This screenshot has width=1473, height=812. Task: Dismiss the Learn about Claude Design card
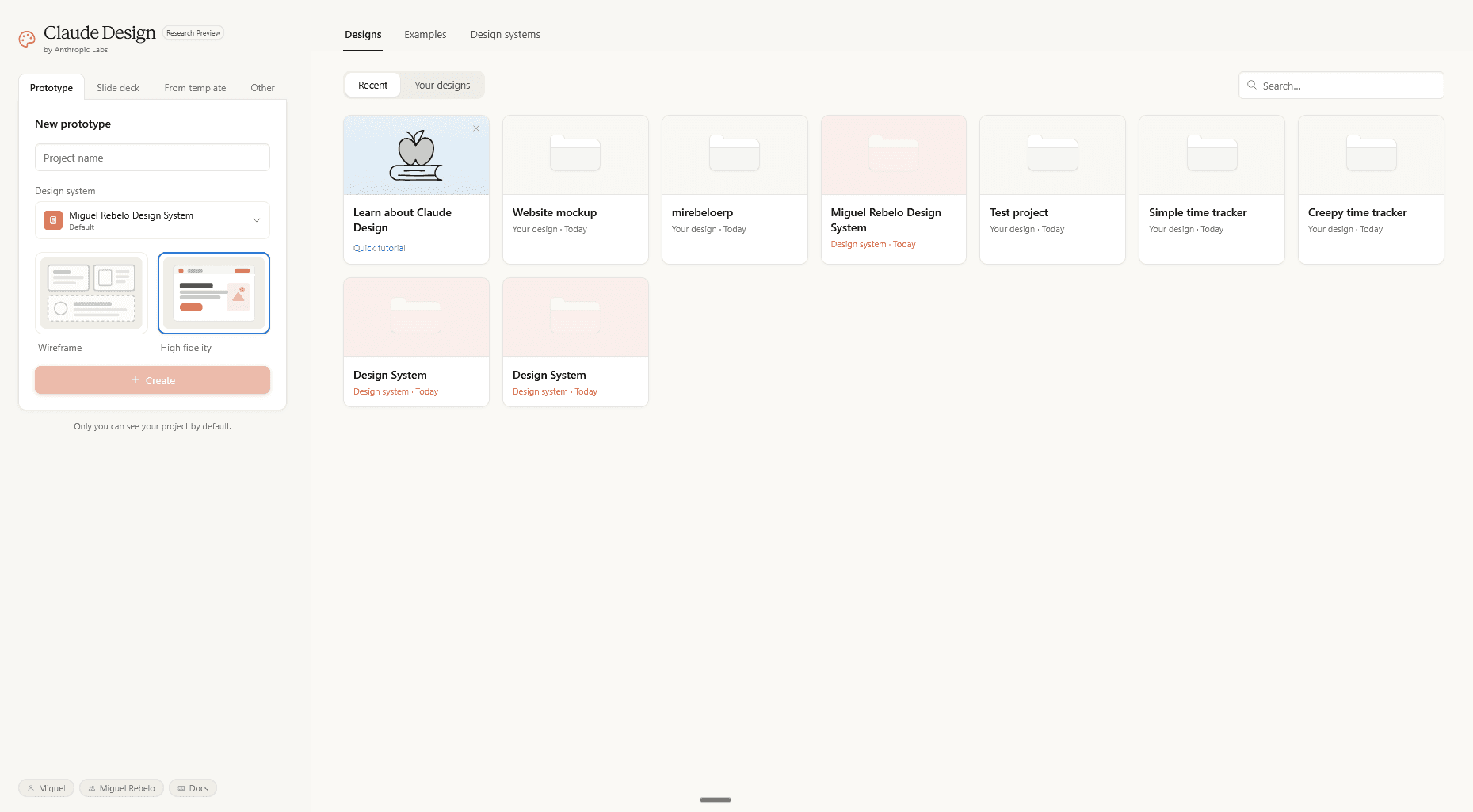[476, 128]
